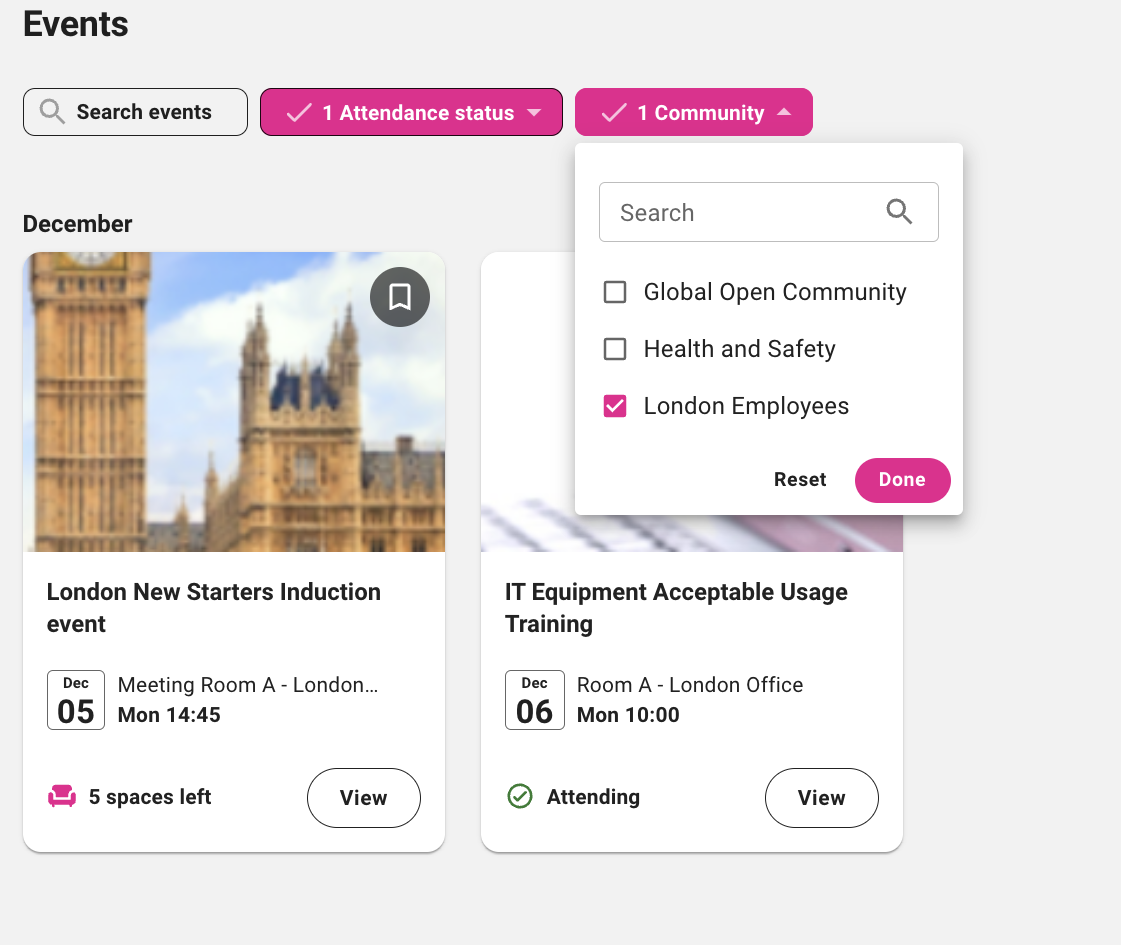Click the Dec 06 calendar date icon
The image size is (1121, 945).
coord(534,700)
